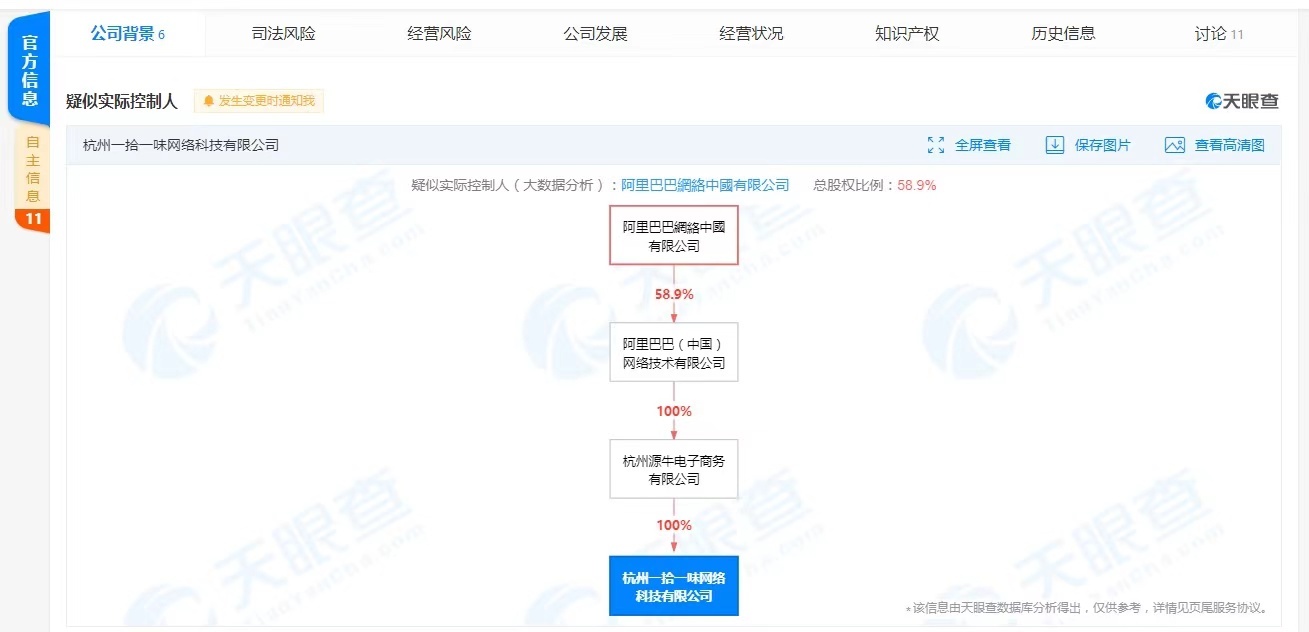Choose 保存图片 to save chart
The width and height of the screenshot is (1309, 632).
[1102, 145]
